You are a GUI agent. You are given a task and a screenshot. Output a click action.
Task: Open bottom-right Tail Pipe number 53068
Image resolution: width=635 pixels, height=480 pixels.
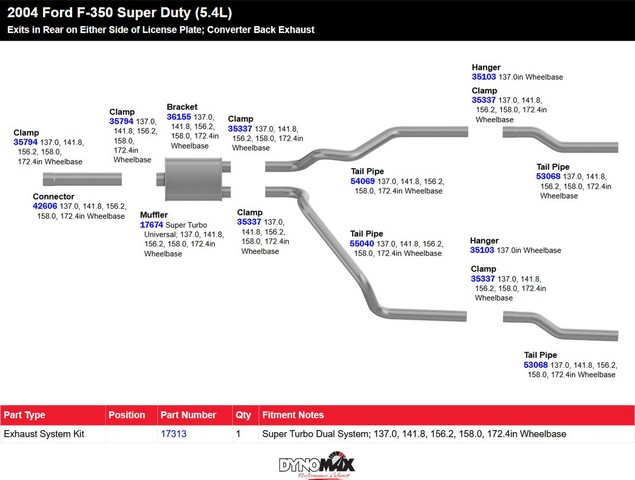(535, 365)
